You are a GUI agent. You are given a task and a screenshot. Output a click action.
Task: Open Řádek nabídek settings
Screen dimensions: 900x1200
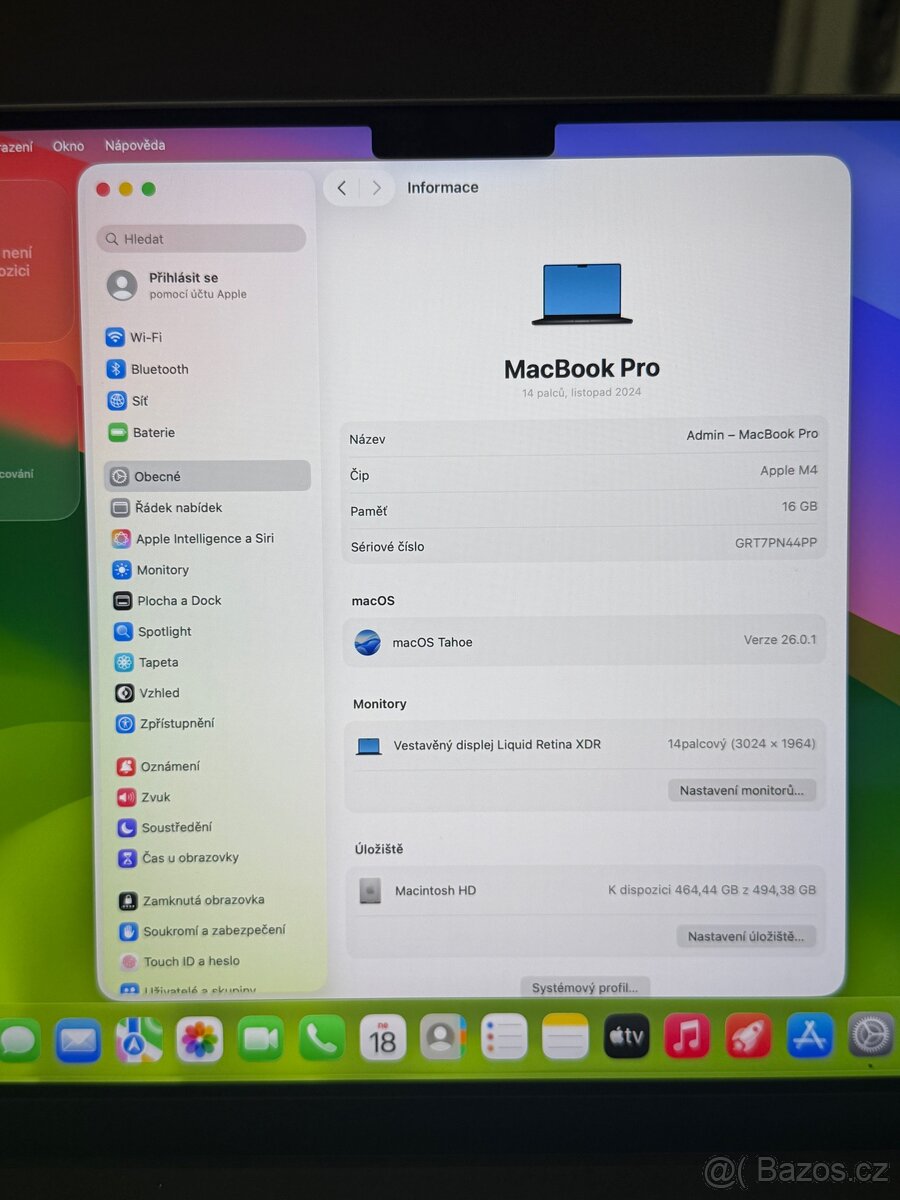[167, 508]
